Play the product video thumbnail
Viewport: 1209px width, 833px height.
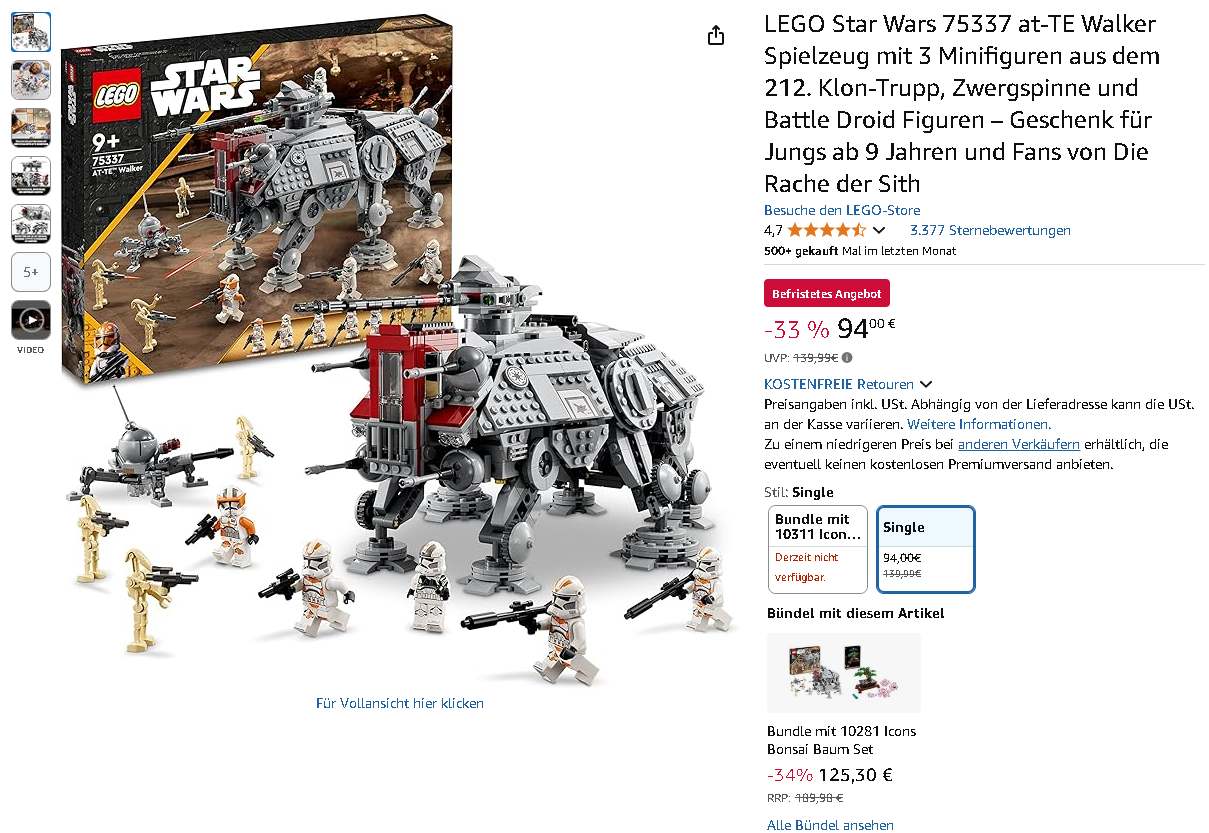(x=31, y=320)
